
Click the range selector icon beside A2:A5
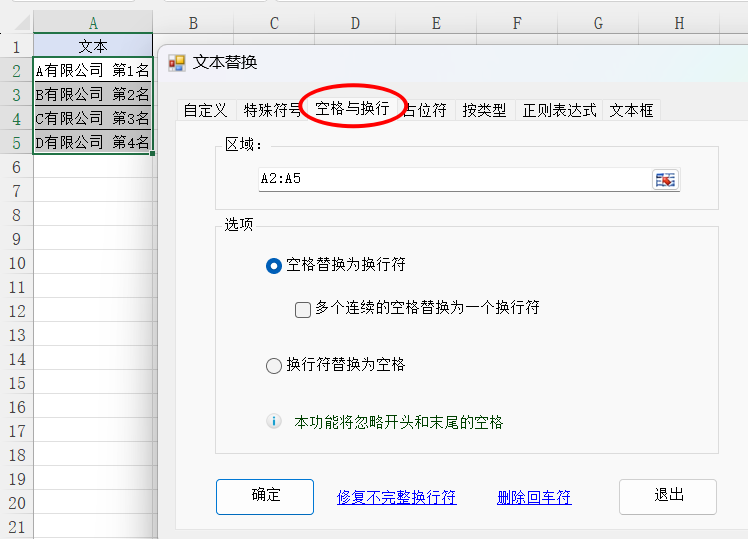[665, 179]
